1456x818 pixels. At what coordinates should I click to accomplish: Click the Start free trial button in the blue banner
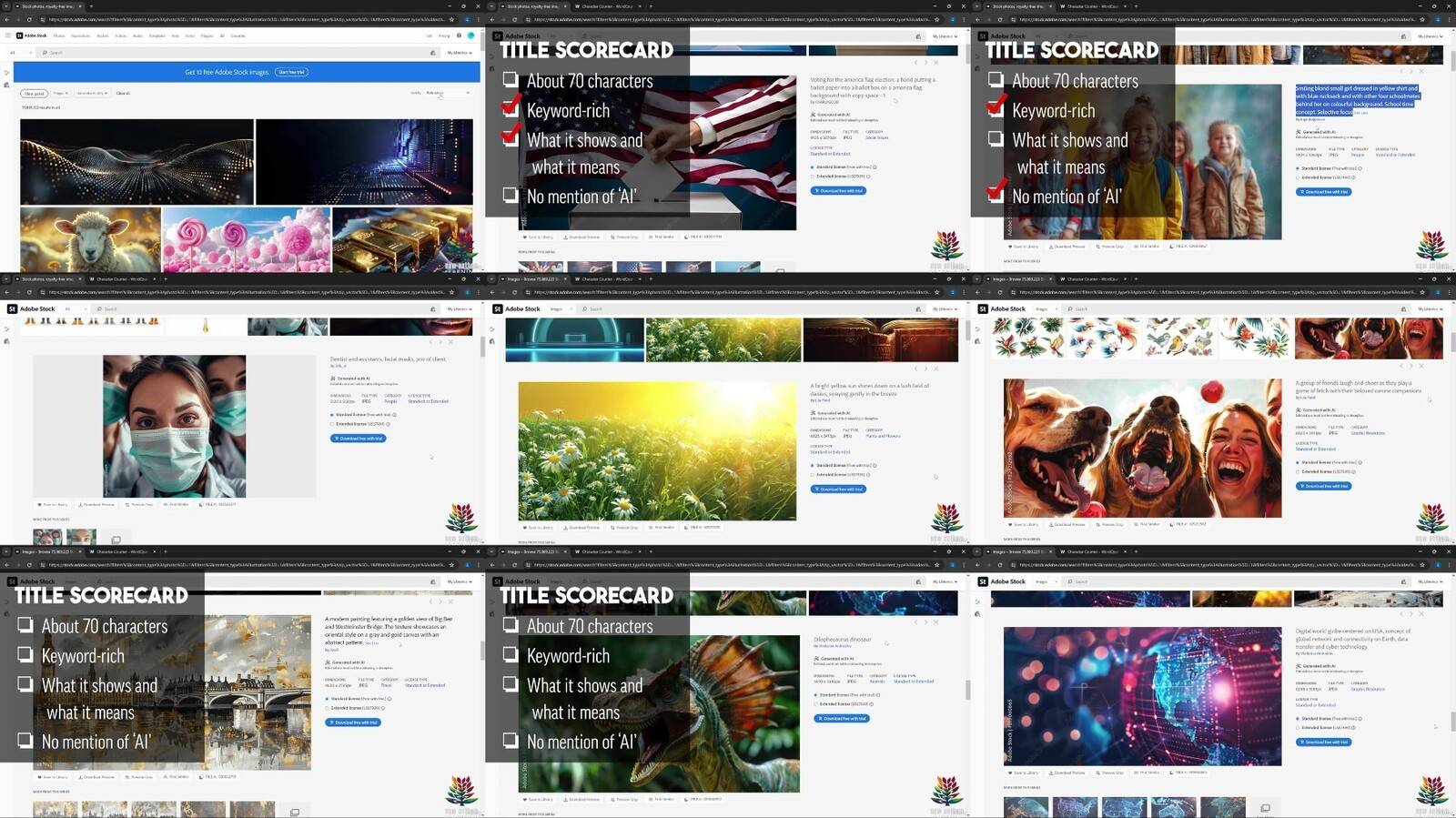[291, 72]
